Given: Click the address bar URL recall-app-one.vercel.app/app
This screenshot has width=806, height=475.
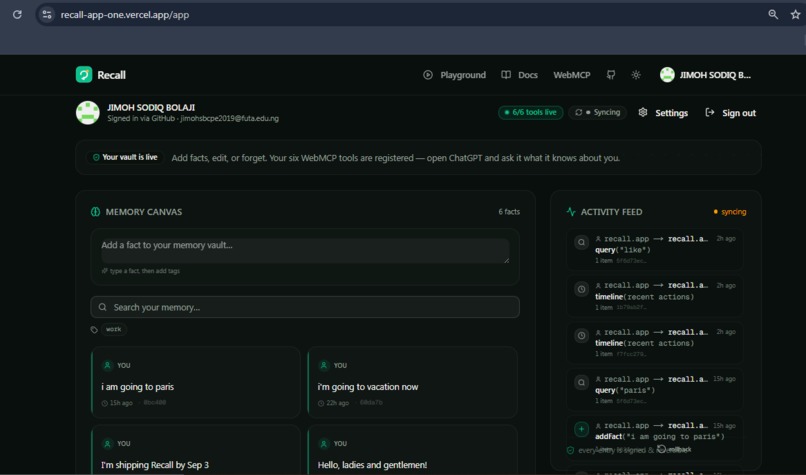Looking at the screenshot, I should [125, 15].
